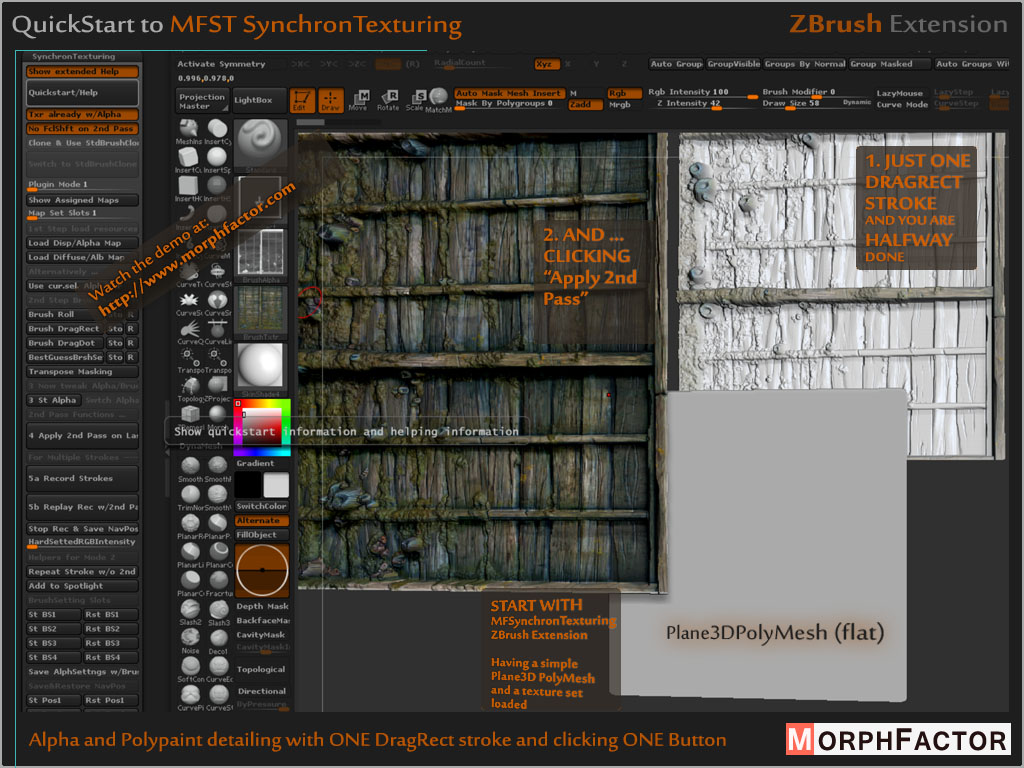The image size is (1024, 768).
Task: Select the Move transform icon
Action: [x=358, y=98]
